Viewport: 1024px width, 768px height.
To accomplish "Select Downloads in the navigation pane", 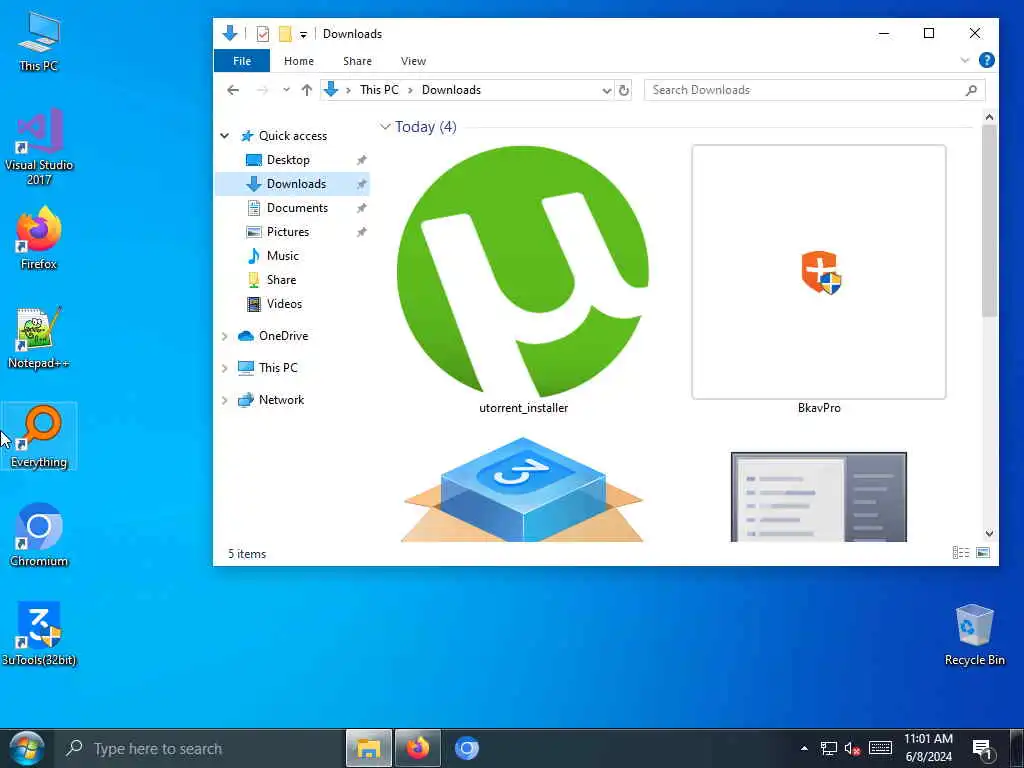I will [292, 184].
